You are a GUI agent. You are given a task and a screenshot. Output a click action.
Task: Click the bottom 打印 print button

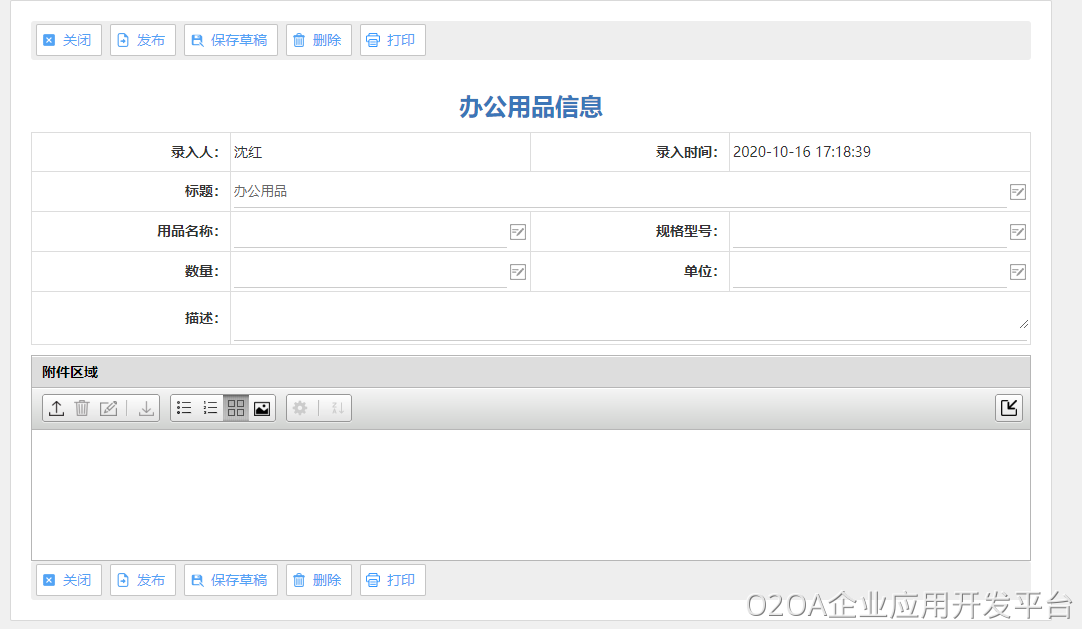point(393,580)
